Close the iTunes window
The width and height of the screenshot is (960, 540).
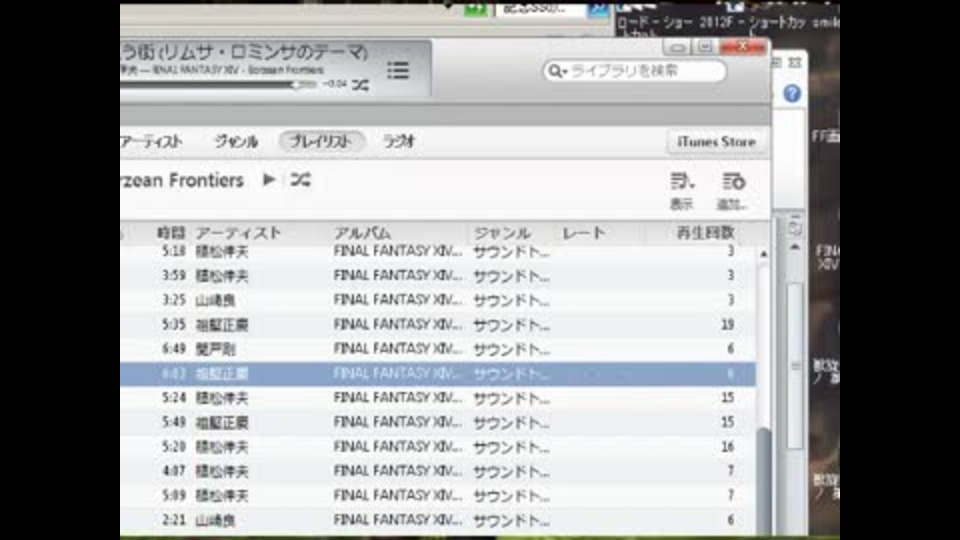point(743,47)
